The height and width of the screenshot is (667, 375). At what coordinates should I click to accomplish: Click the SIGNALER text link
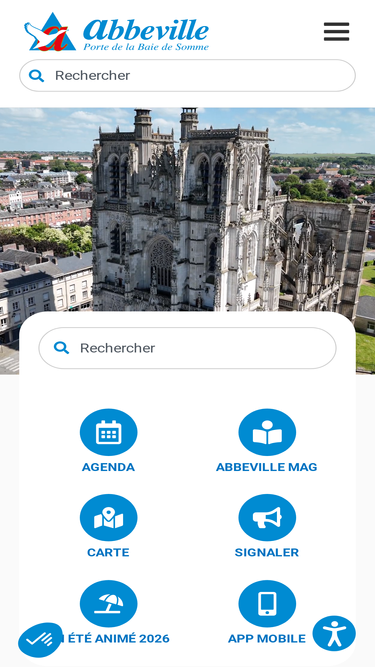point(267,553)
